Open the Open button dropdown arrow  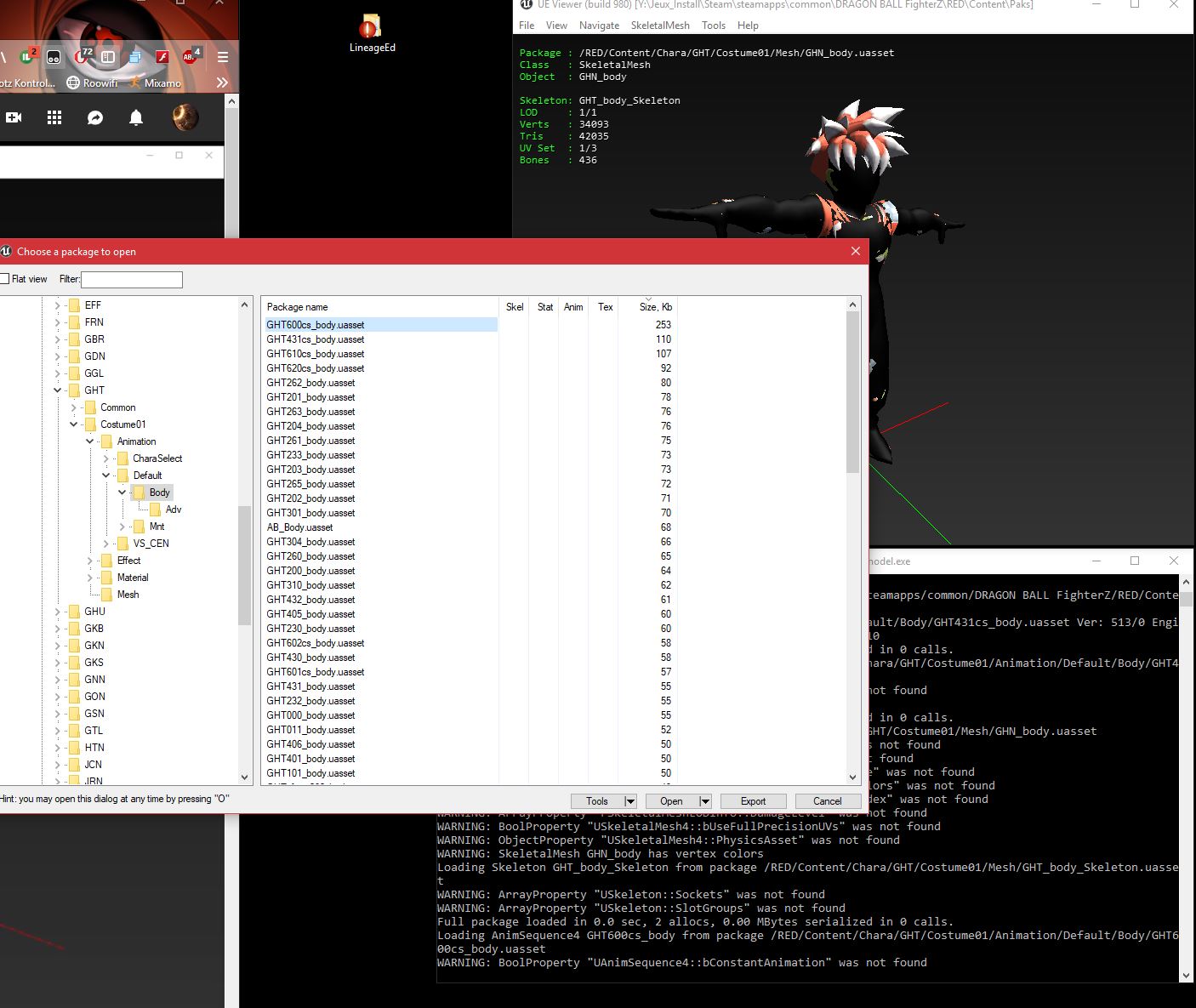704,801
